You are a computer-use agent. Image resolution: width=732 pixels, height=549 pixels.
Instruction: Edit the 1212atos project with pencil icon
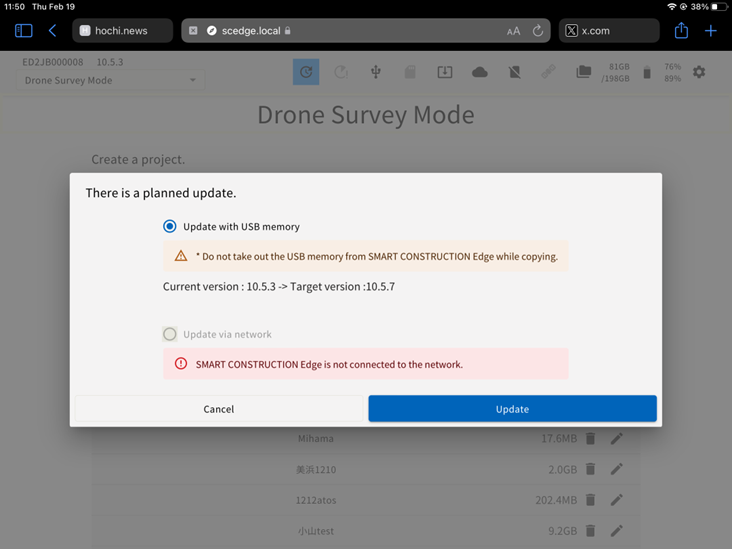(x=617, y=500)
